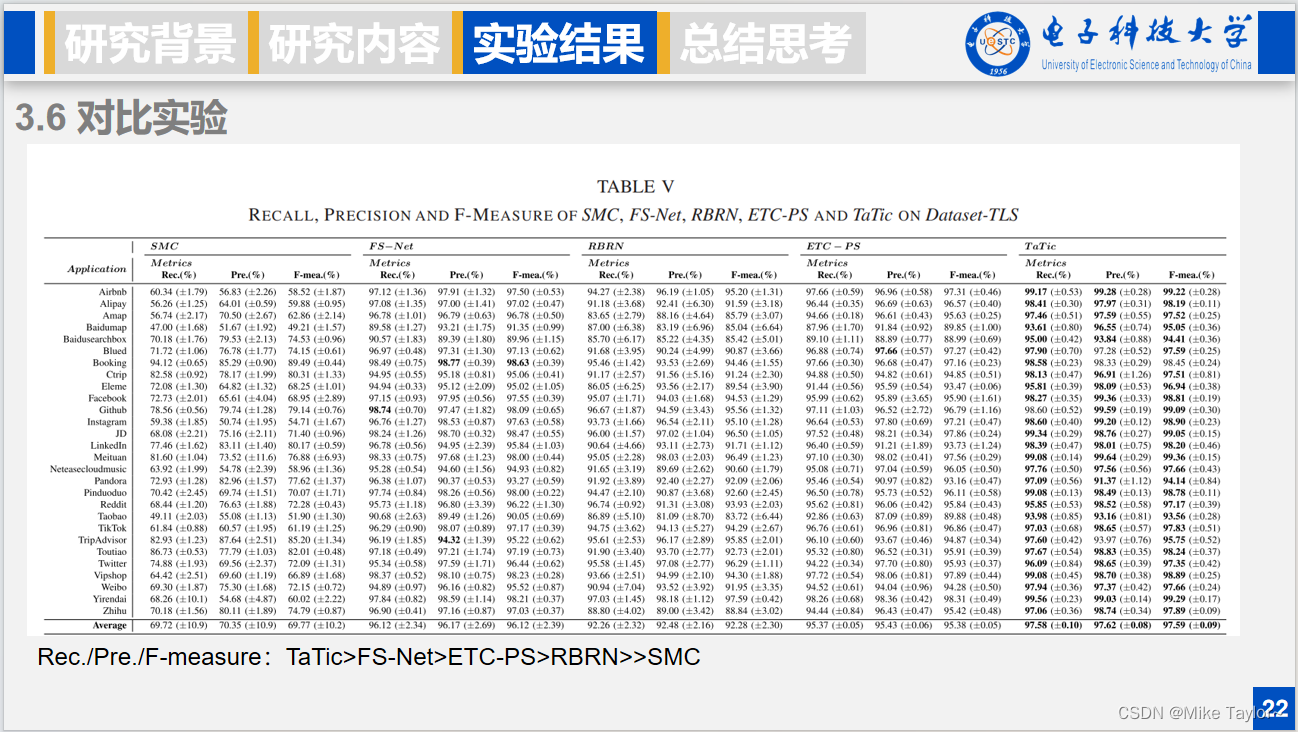
Task: Click TaTic Airbnb recall 99.17 (±0.53)
Action: [x=1053, y=292]
